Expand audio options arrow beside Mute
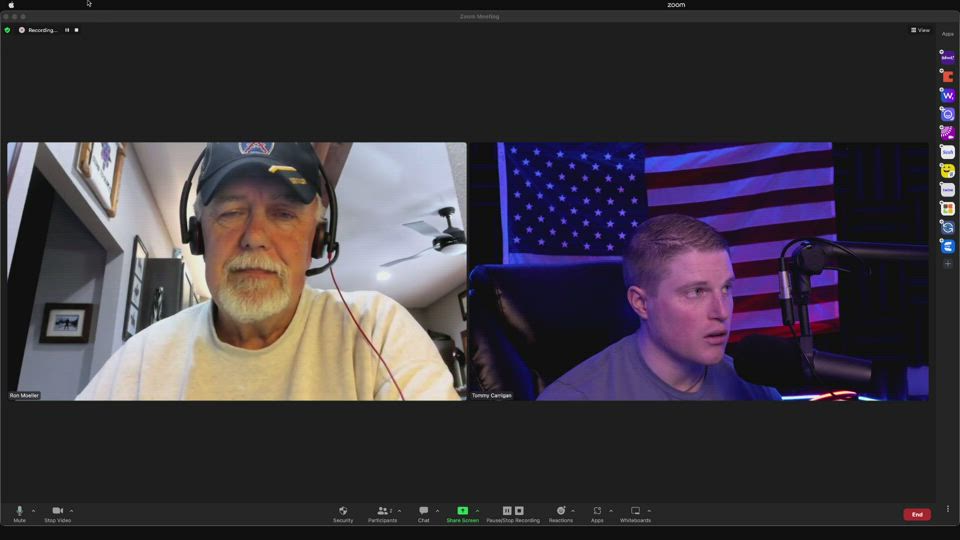 33,511
